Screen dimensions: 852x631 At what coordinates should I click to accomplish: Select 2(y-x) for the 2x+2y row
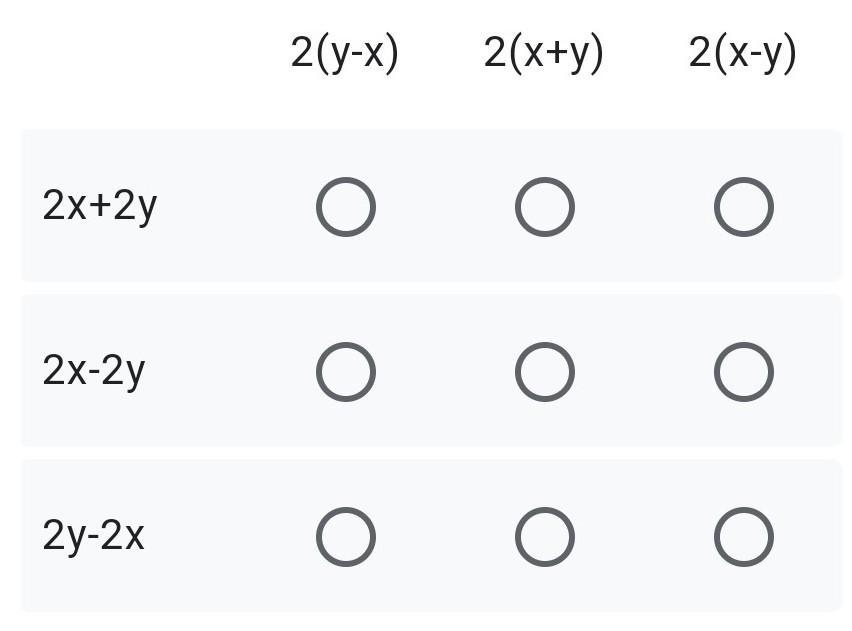346,207
